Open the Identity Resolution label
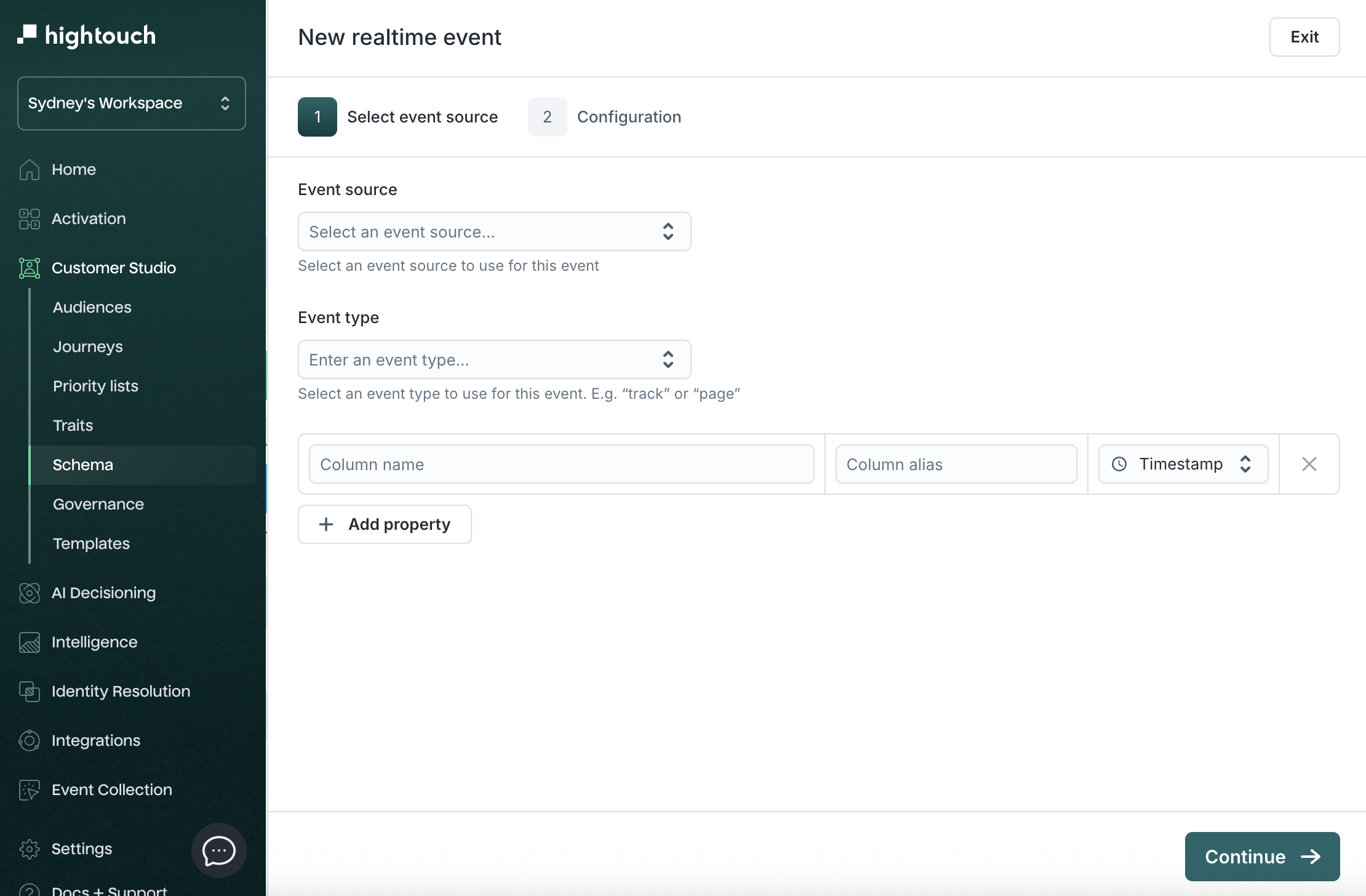The height and width of the screenshot is (896, 1366). (x=121, y=691)
